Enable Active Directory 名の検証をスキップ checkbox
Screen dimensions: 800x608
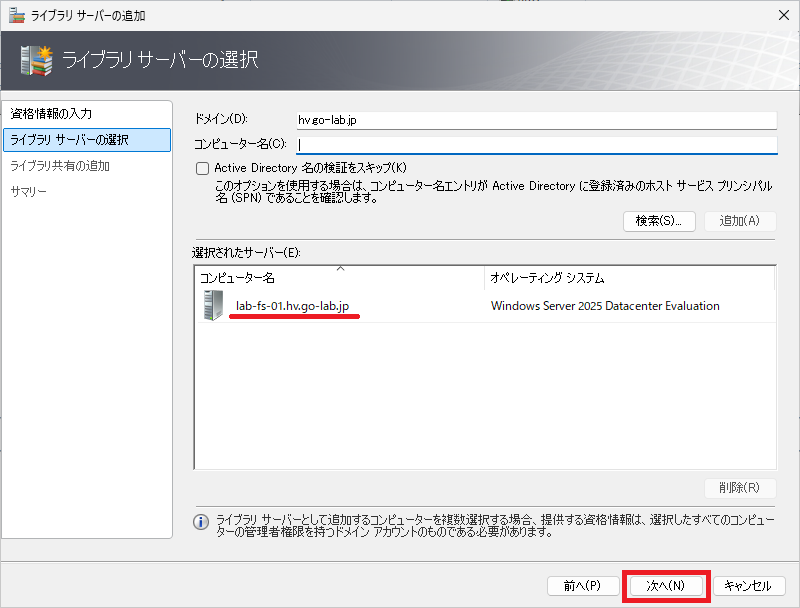coord(203,168)
